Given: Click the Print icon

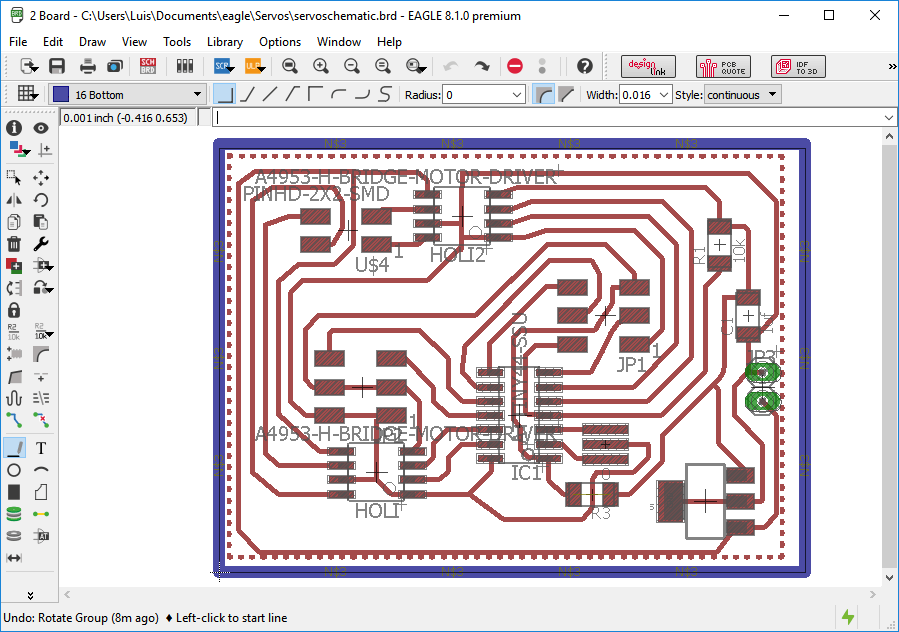Looking at the screenshot, I should [88, 67].
